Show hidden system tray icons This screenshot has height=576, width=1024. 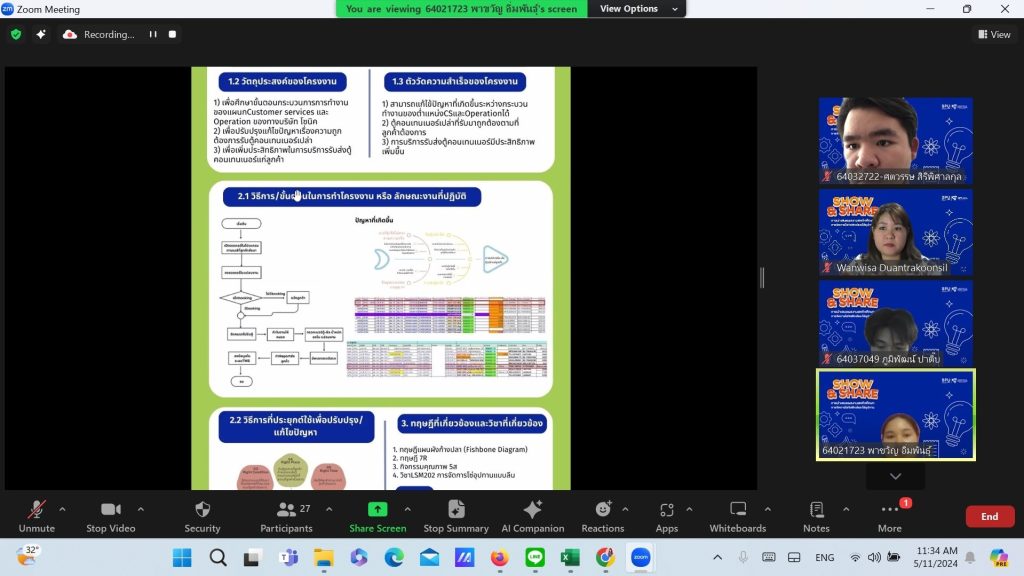click(x=717, y=557)
